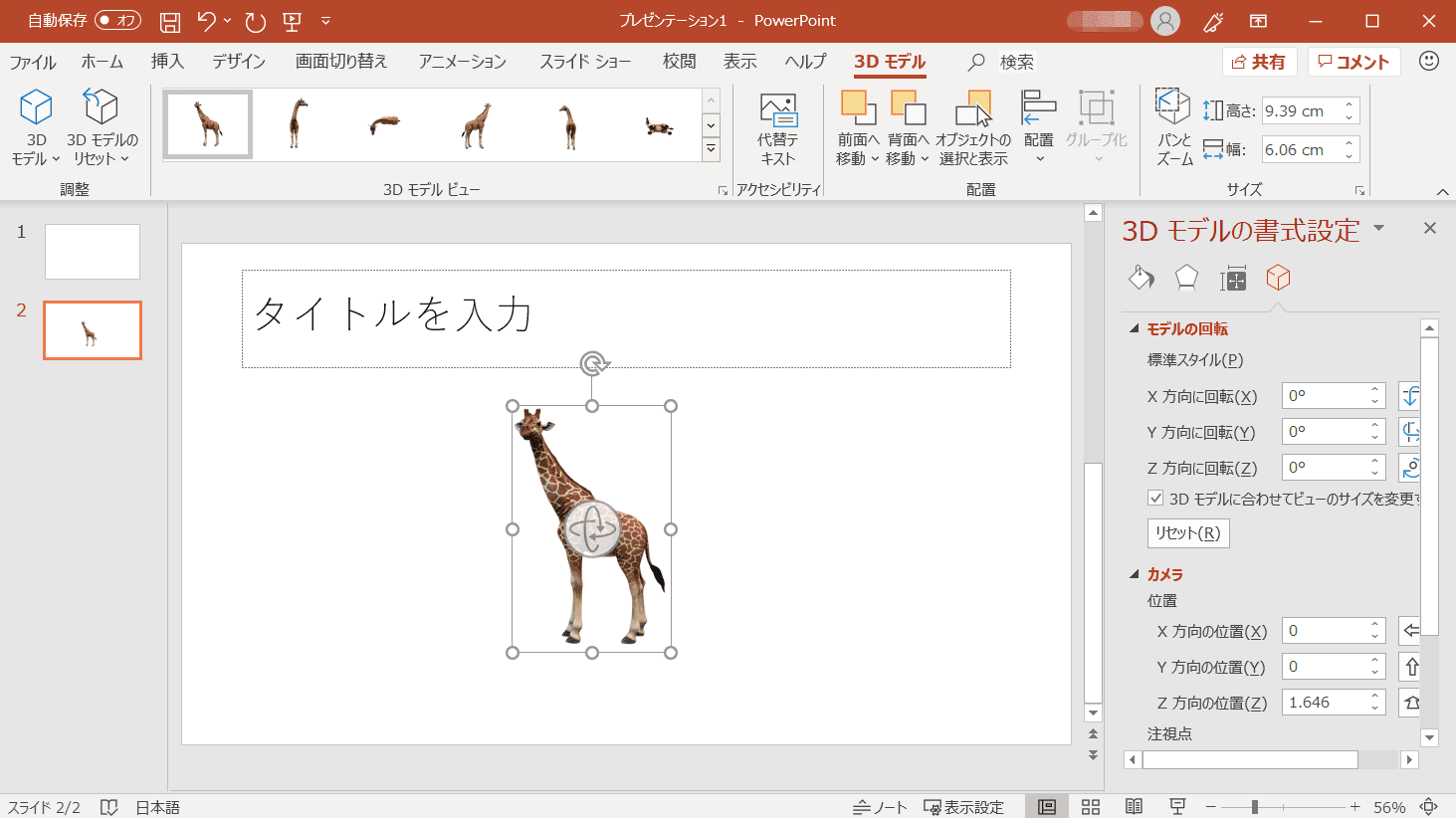The height and width of the screenshot is (818, 1456).
Task: Open the デザイン tab
Action: click(239, 62)
